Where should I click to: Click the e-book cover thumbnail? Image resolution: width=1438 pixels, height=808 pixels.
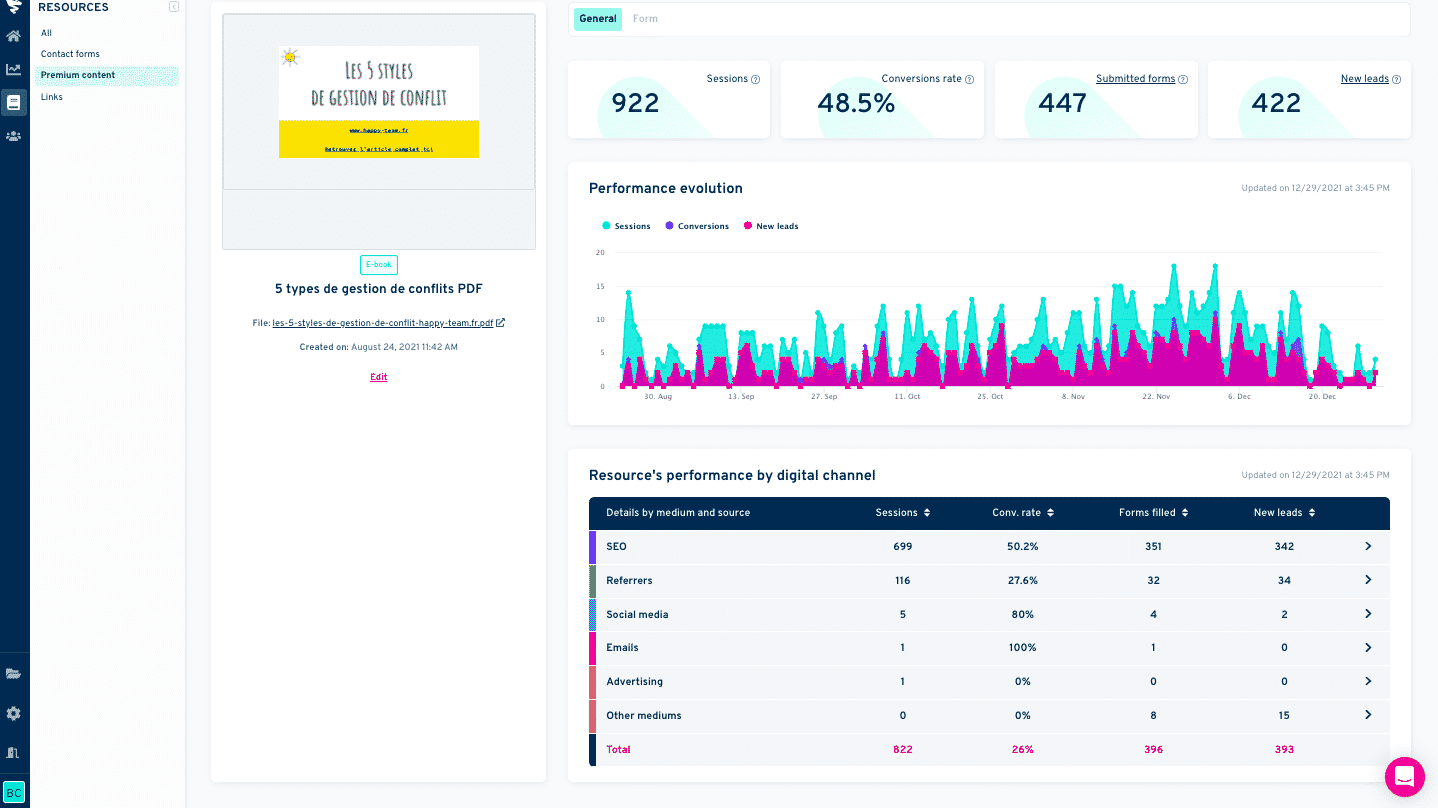coord(379,102)
